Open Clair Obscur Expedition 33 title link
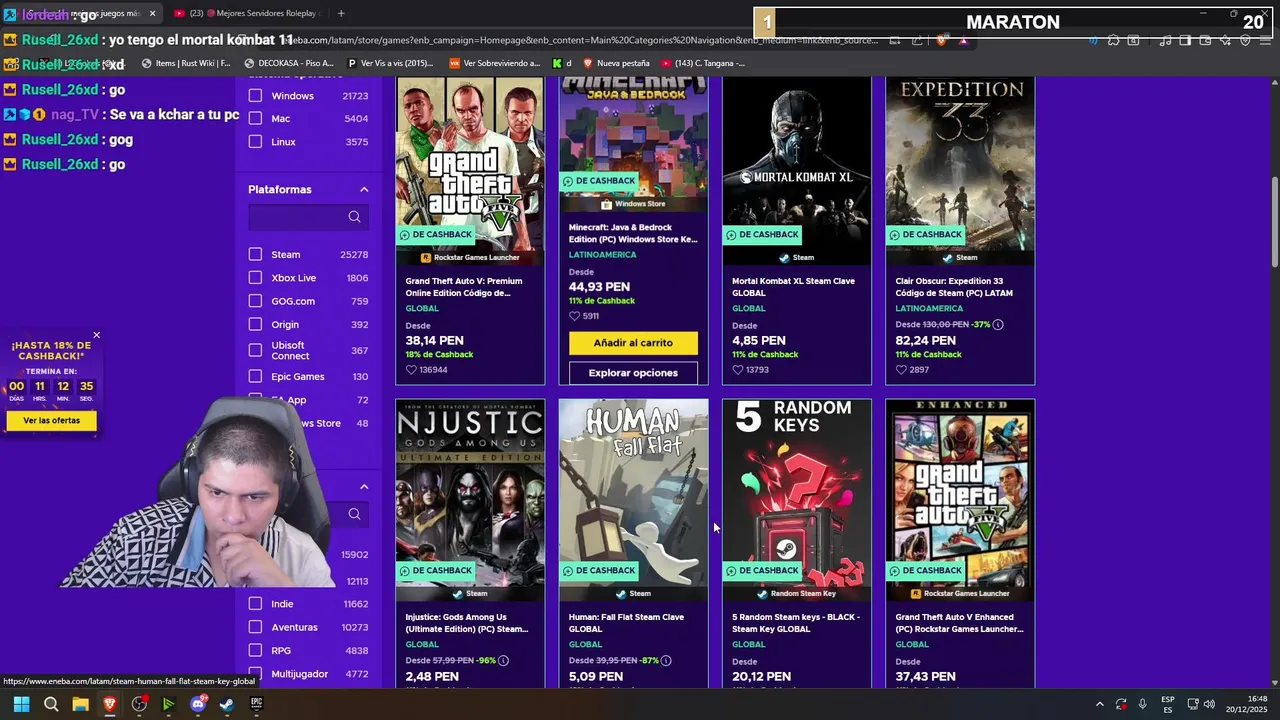Viewport: 1280px width, 720px height. click(x=954, y=287)
